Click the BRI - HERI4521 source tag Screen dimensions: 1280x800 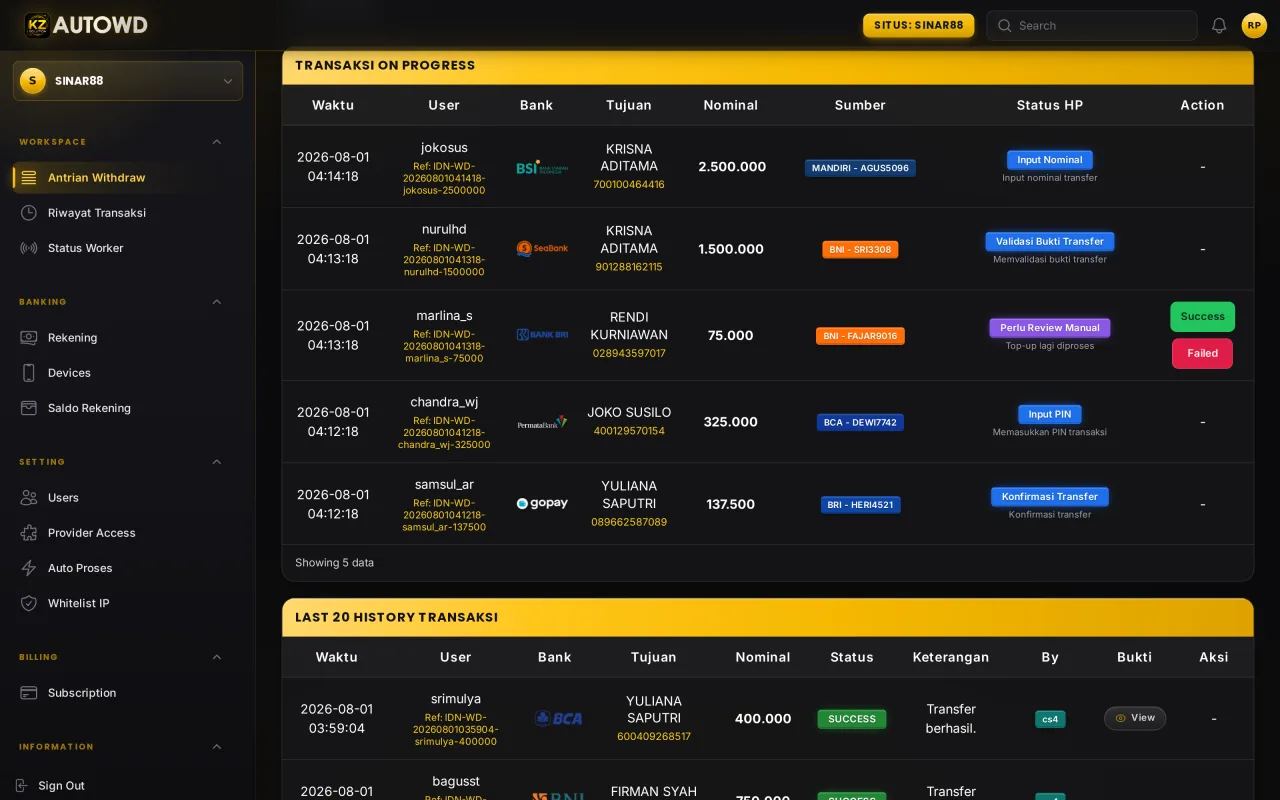860,505
